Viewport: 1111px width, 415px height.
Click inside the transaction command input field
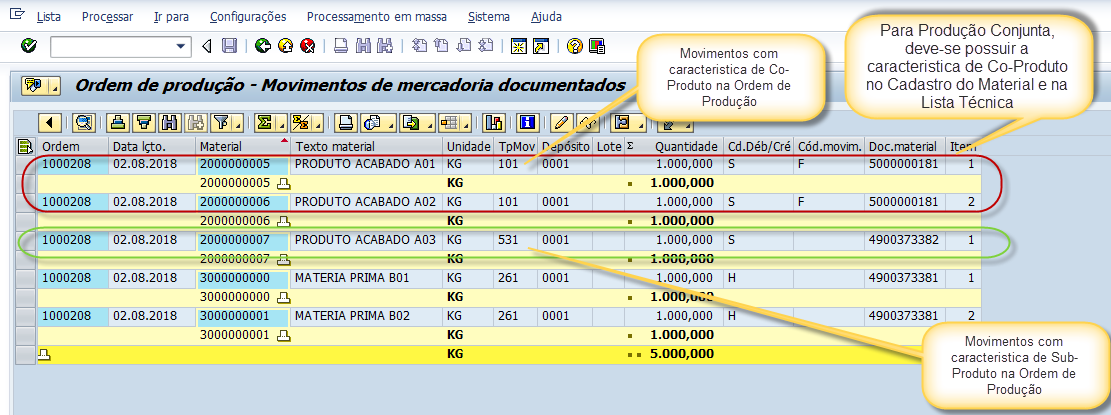tap(112, 46)
